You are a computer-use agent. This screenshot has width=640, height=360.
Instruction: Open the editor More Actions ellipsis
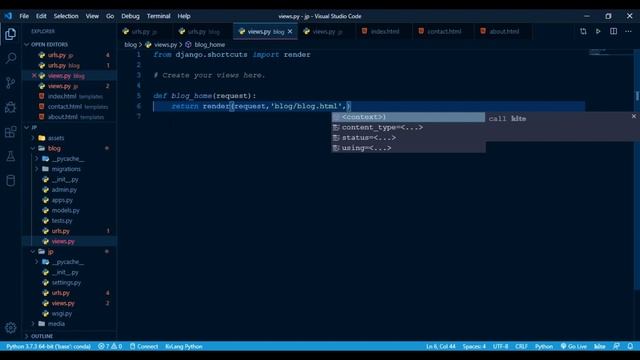628,31
